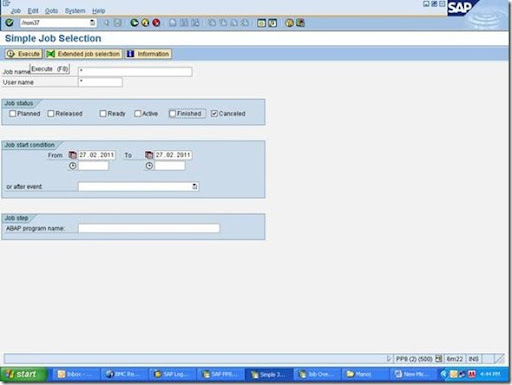Click the Generate Shortcut icon

pyautogui.click(x=273, y=23)
